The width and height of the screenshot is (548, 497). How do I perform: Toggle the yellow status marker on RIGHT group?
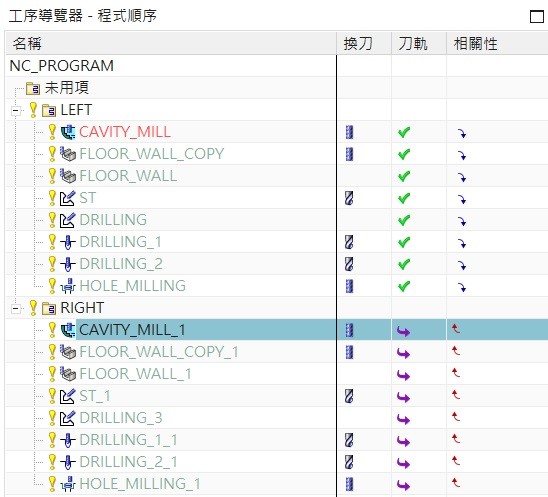click(33, 308)
